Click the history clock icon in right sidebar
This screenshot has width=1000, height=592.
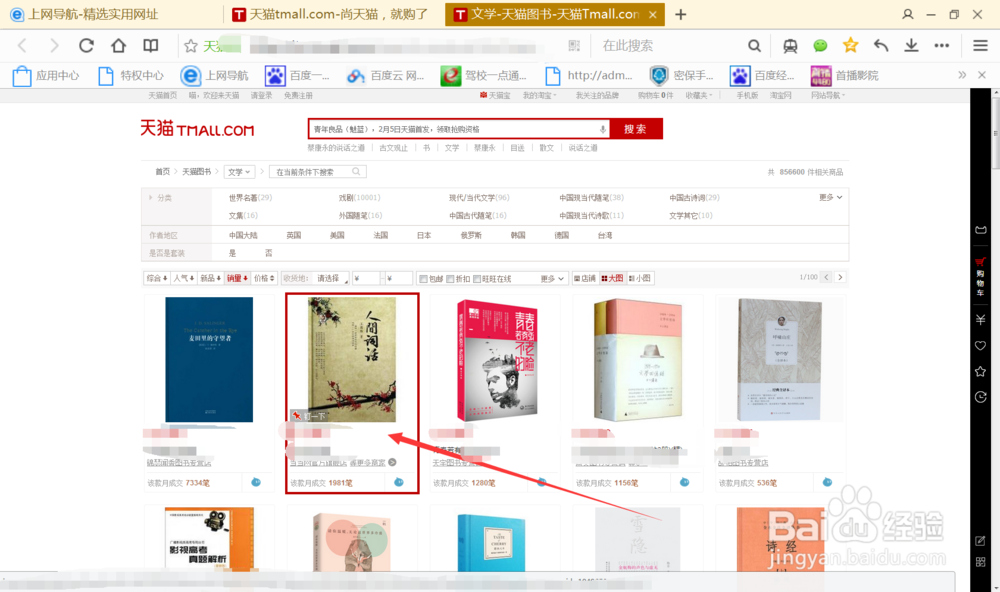click(x=980, y=397)
